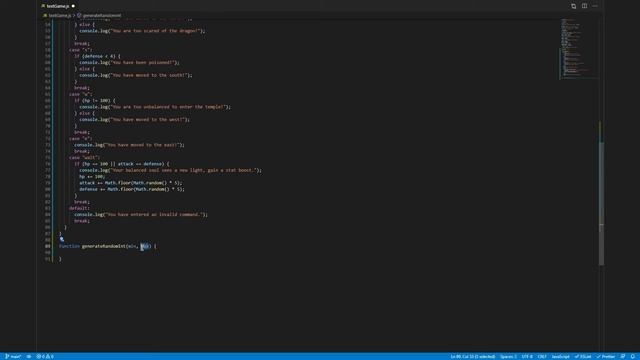This screenshot has height=360, width=640.
Task: Click the unsaved-changes dot on textGame.js tab
Action: (x=73, y=6)
